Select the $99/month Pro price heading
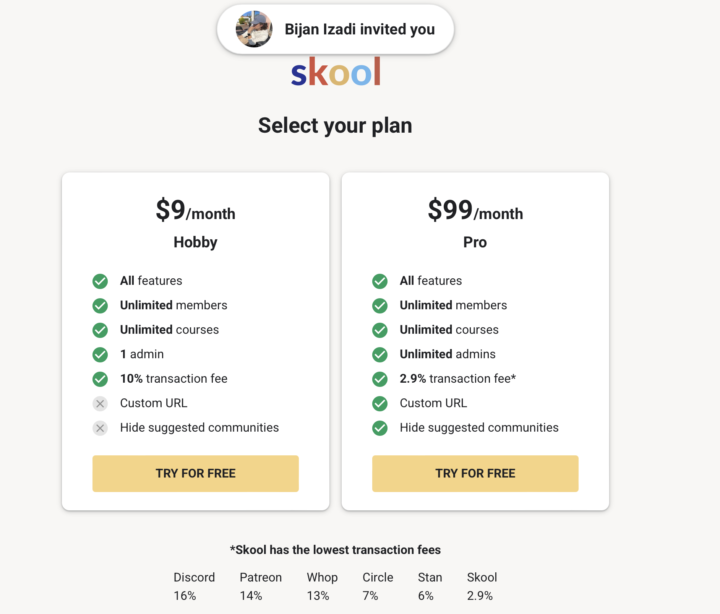The width and height of the screenshot is (720, 614). point(475,210)
